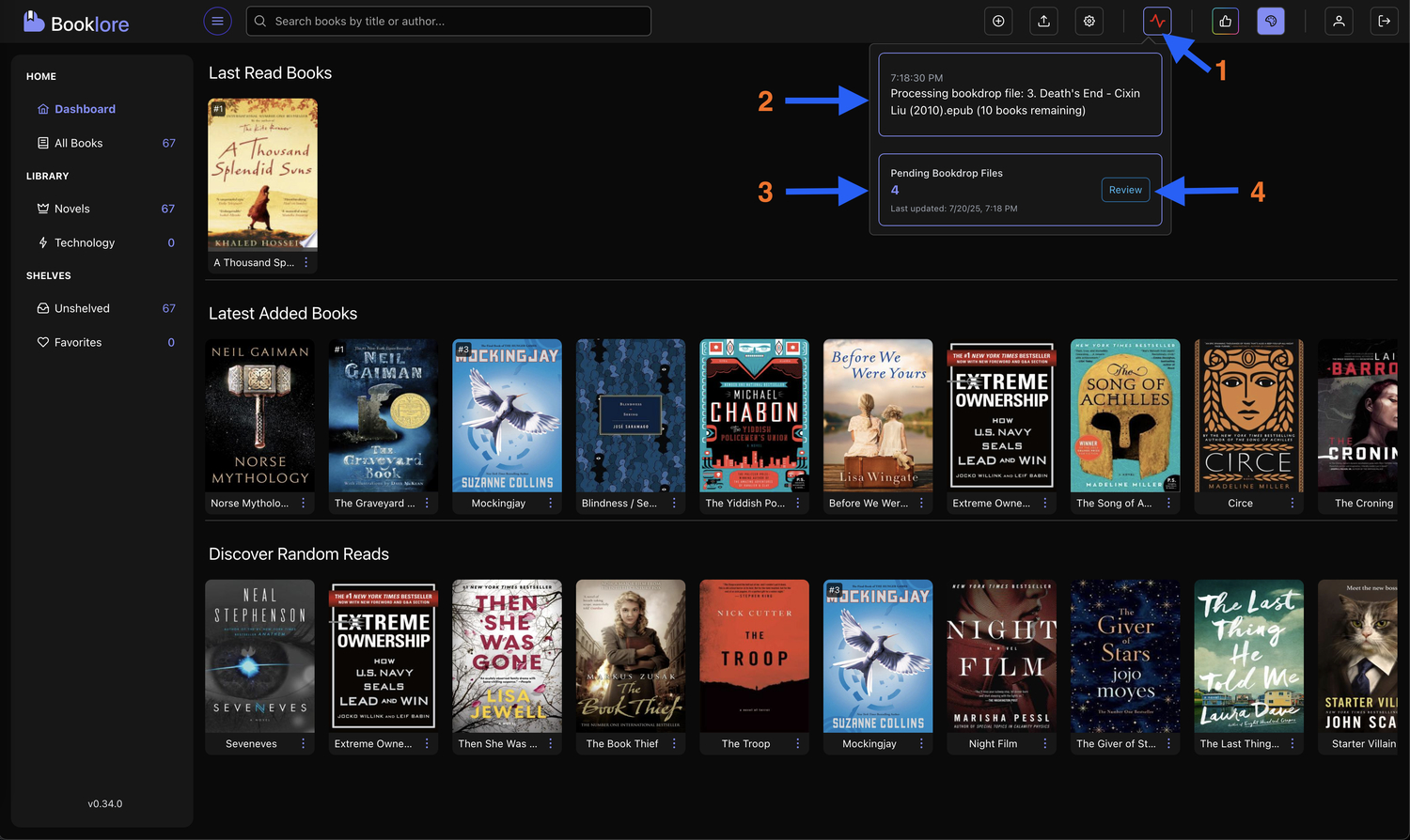The image size is (1410, 840).
Task: Select the thumbs-up recommendations icon
Action: point(1225,21)
